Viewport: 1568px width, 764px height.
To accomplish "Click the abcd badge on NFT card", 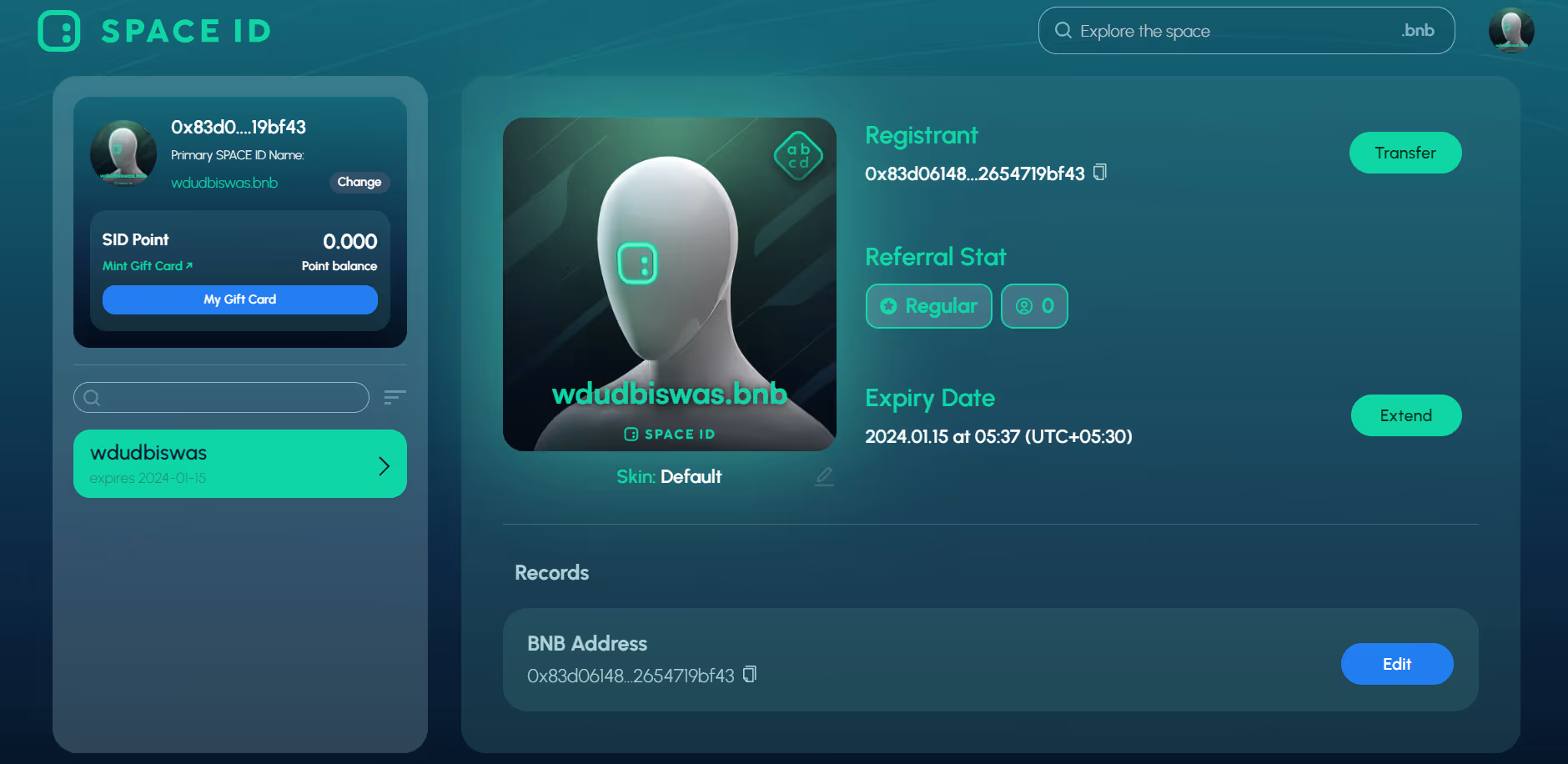I will tap(798, 156).
